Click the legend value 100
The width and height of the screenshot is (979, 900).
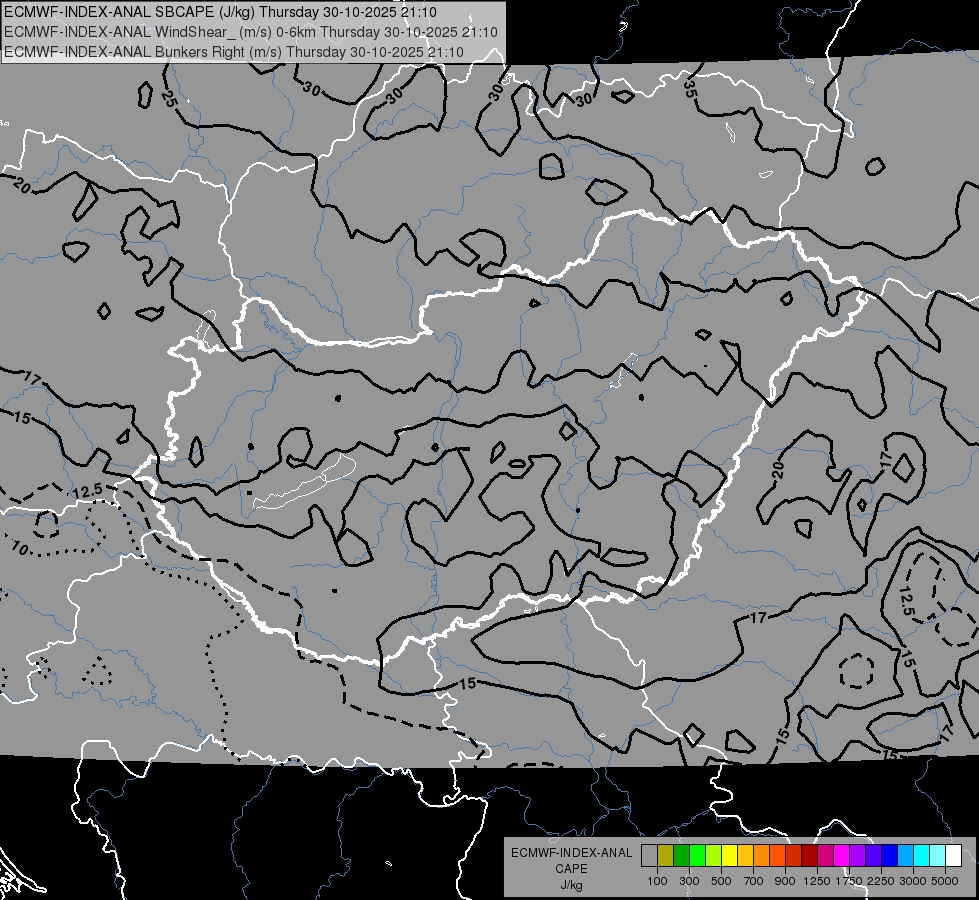(x=657, y=881)
